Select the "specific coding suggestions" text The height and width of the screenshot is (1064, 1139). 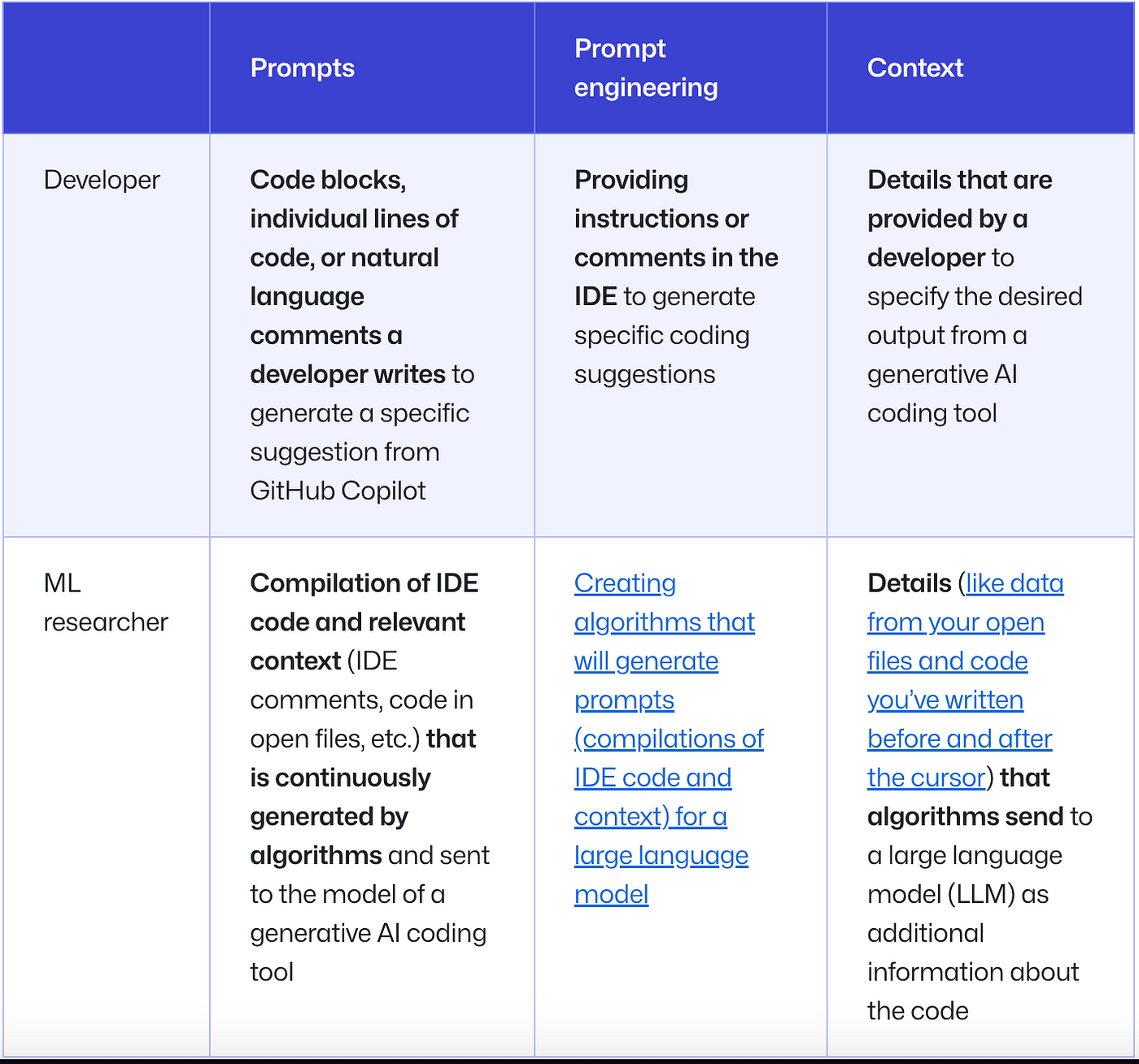pos(661,355)
